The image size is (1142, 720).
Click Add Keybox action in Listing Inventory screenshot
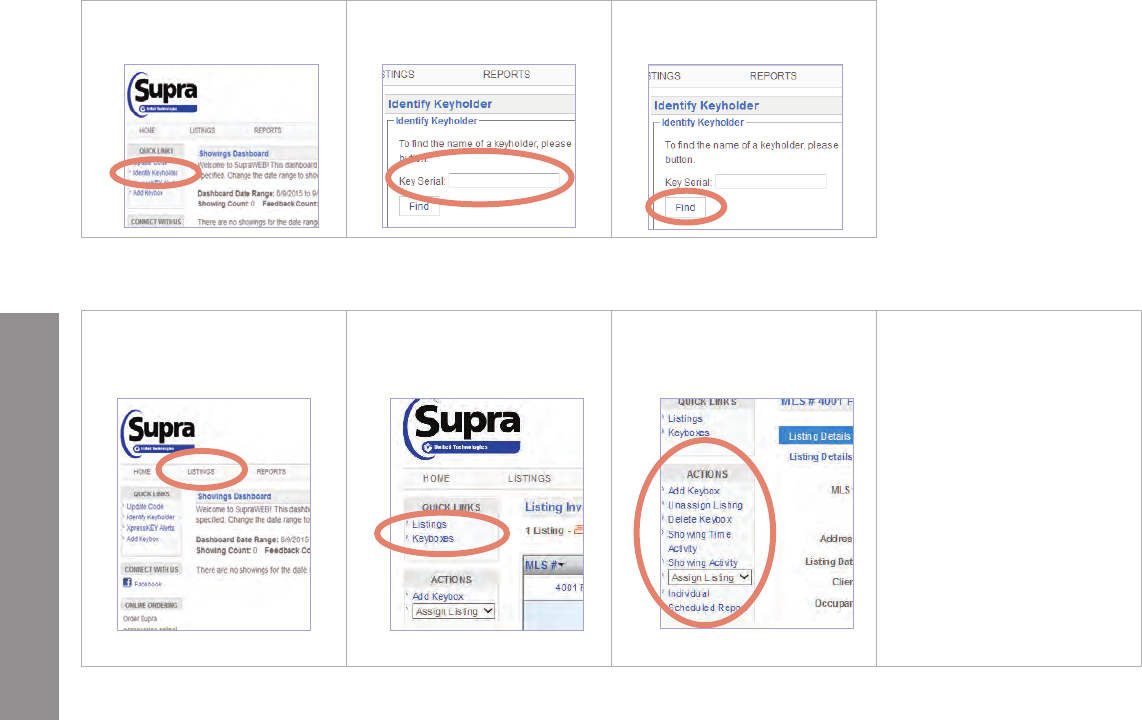[438, 596]
